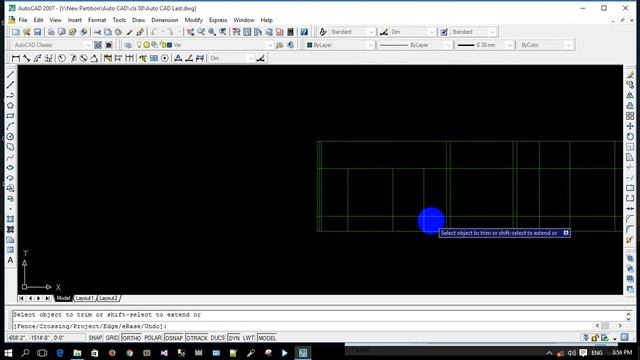Open the Dimension menu
This screenshot has height=360, width=640.
coord(164,20)
